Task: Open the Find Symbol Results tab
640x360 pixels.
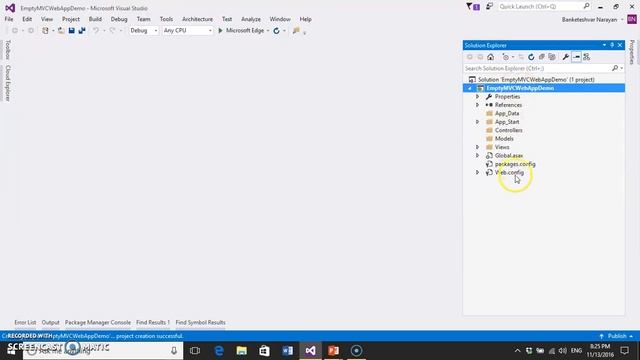Action: 200,322
